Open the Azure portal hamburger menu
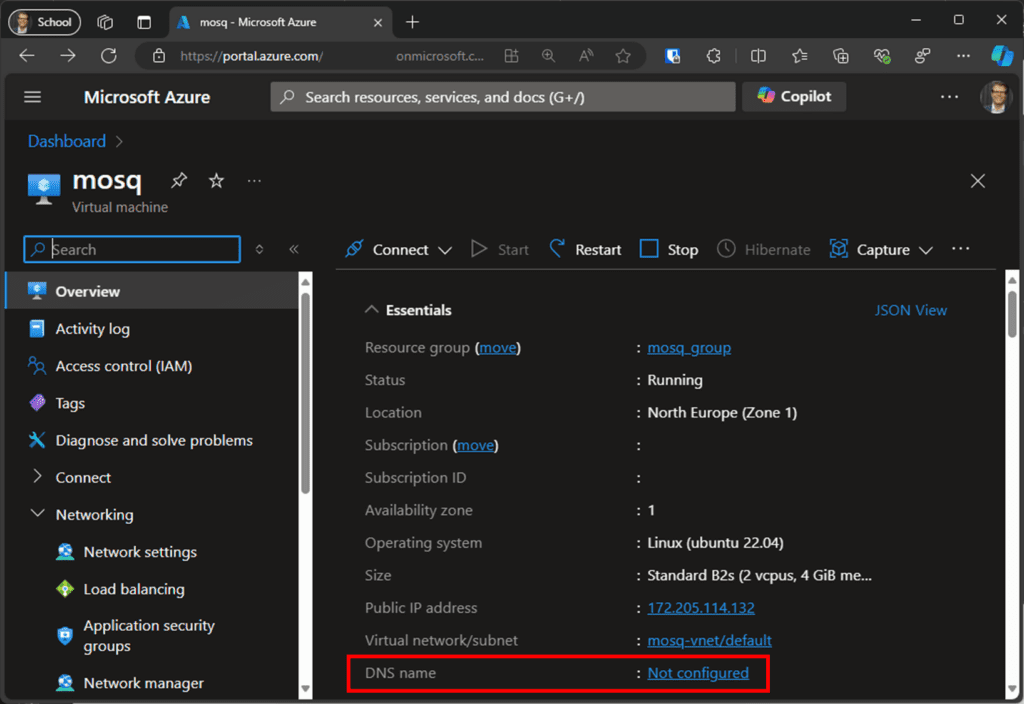The height and width of the screenshot is (704, 1024). pyautogui.click(x=33, y=97)
